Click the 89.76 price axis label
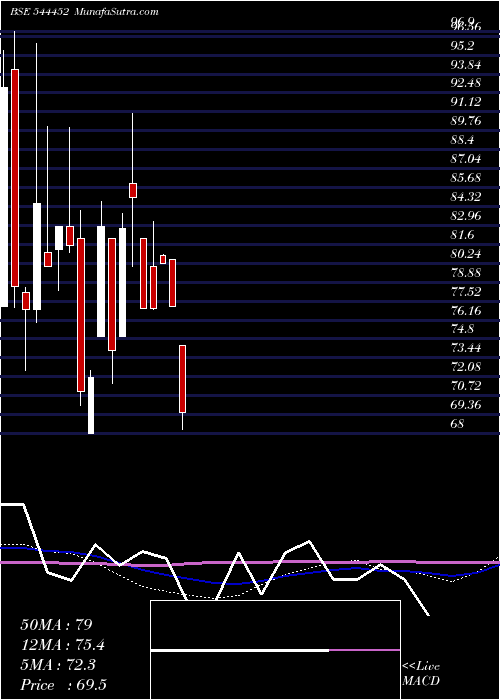 tap(465, 122)
